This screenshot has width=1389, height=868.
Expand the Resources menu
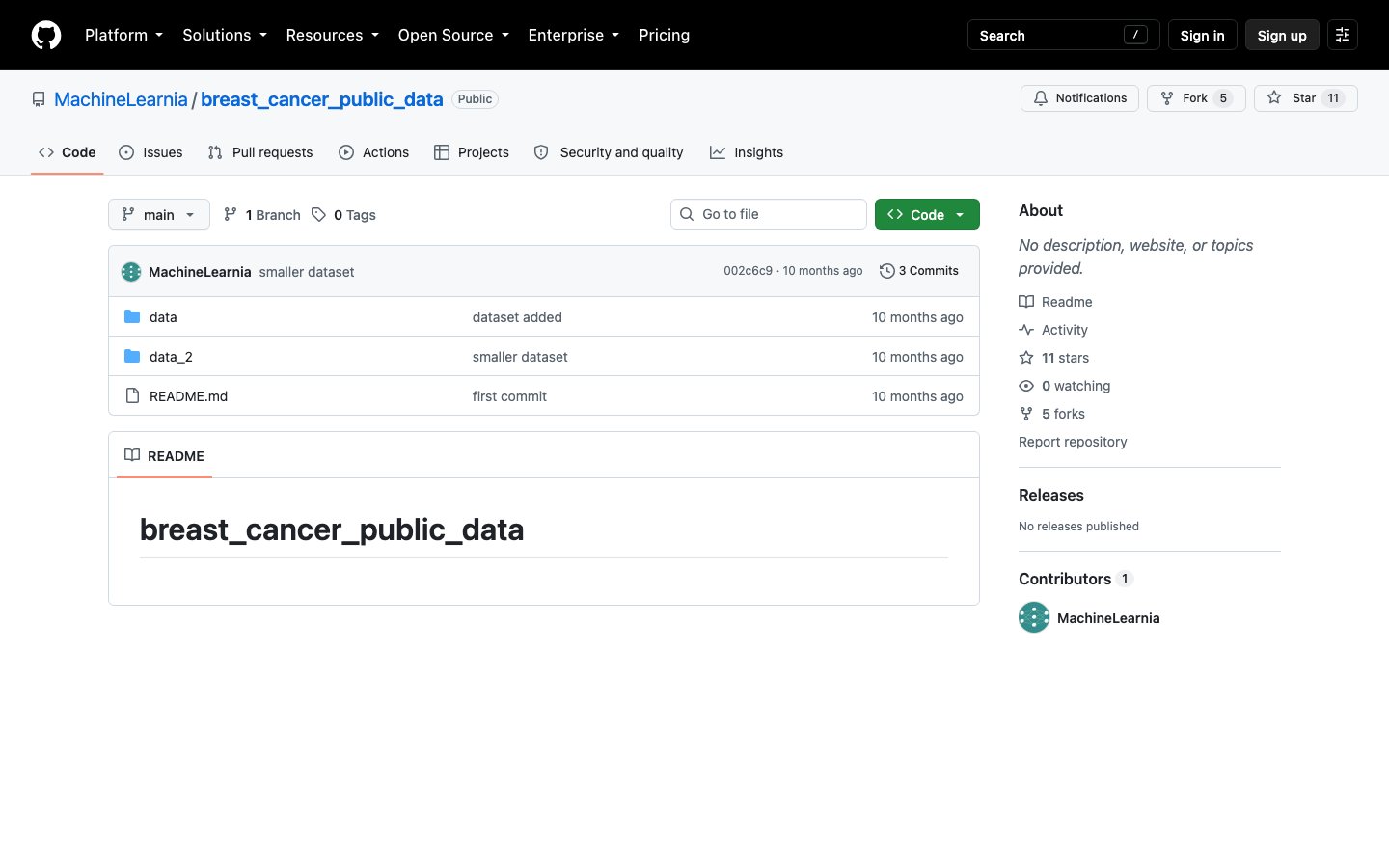click(332, 35)
